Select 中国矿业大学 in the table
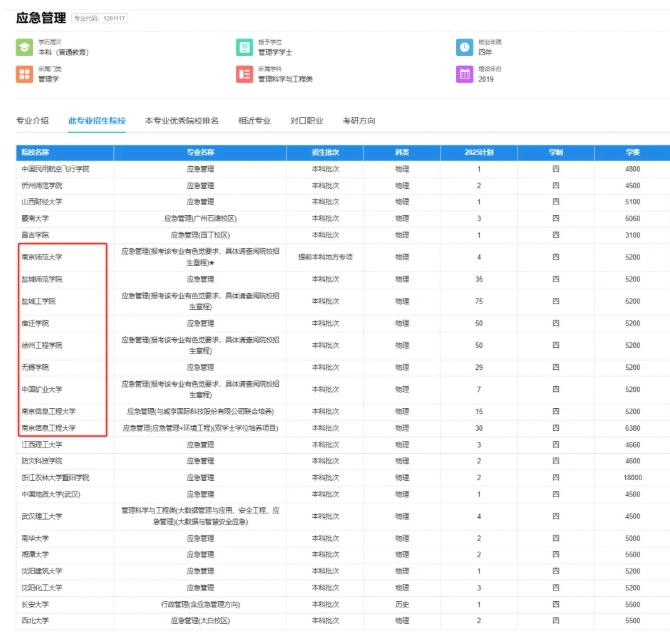This screenshot has width=670, height=636. [x=42, y=389]
